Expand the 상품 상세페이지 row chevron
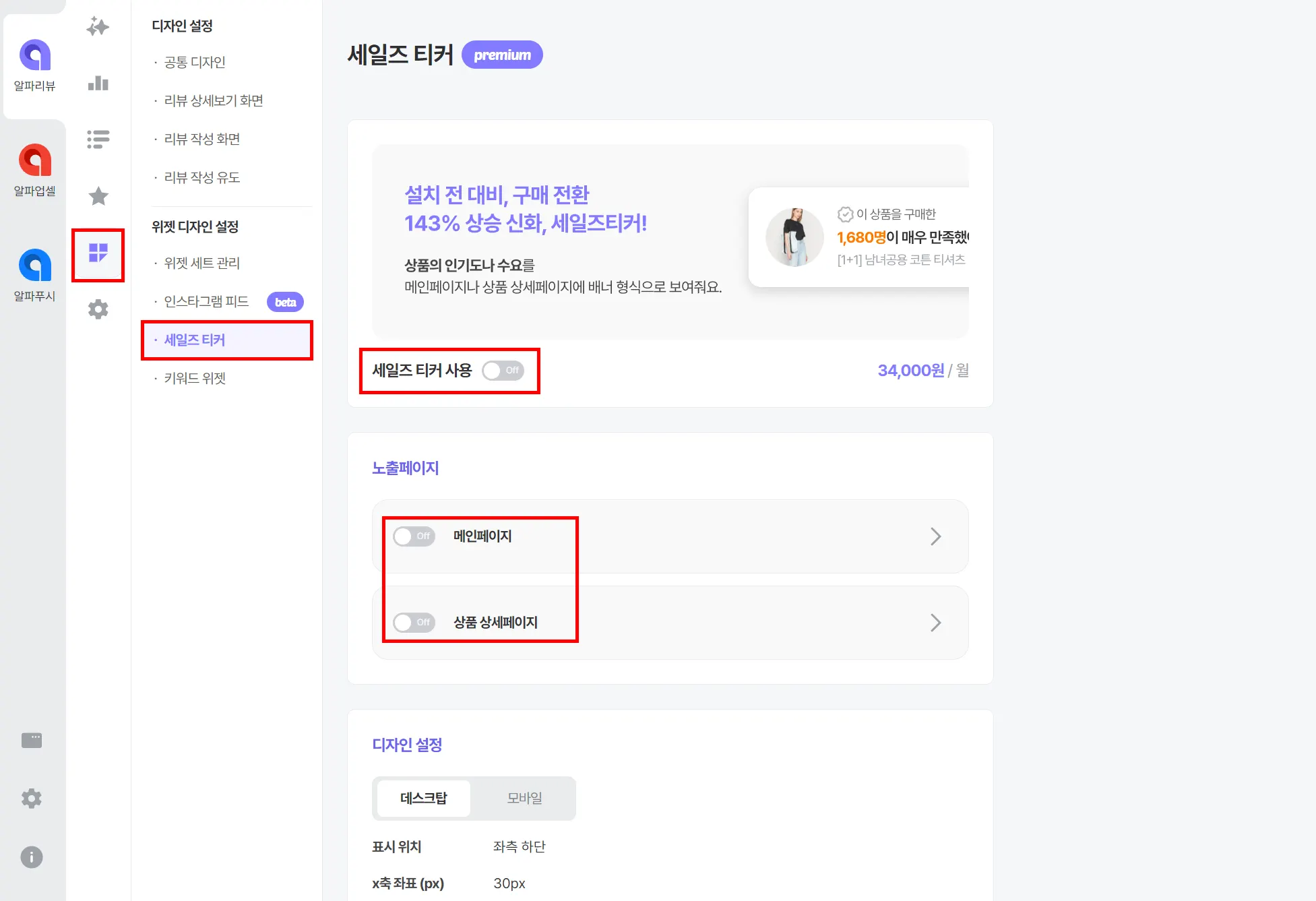Viewport: 1316px width, 901px height. [x=935, y=623]
